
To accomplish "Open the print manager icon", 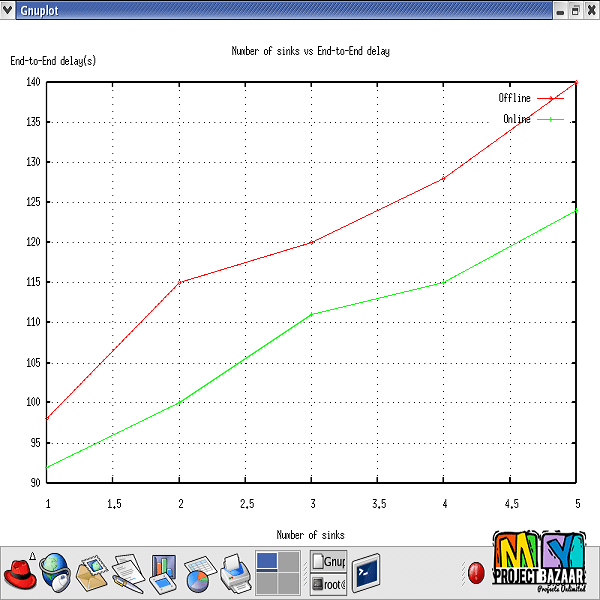I will pyautogui.click(x=234, y=573).
